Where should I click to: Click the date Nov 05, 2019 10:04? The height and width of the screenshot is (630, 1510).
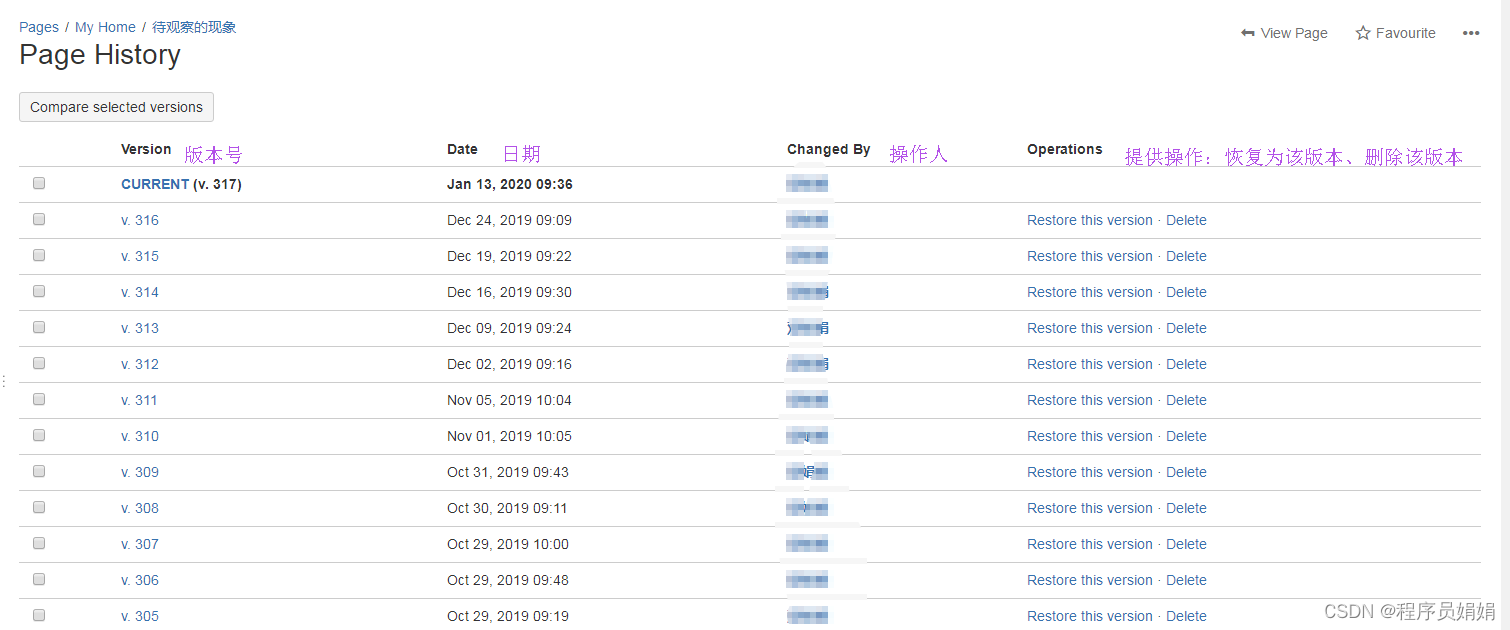coord(510,400)
